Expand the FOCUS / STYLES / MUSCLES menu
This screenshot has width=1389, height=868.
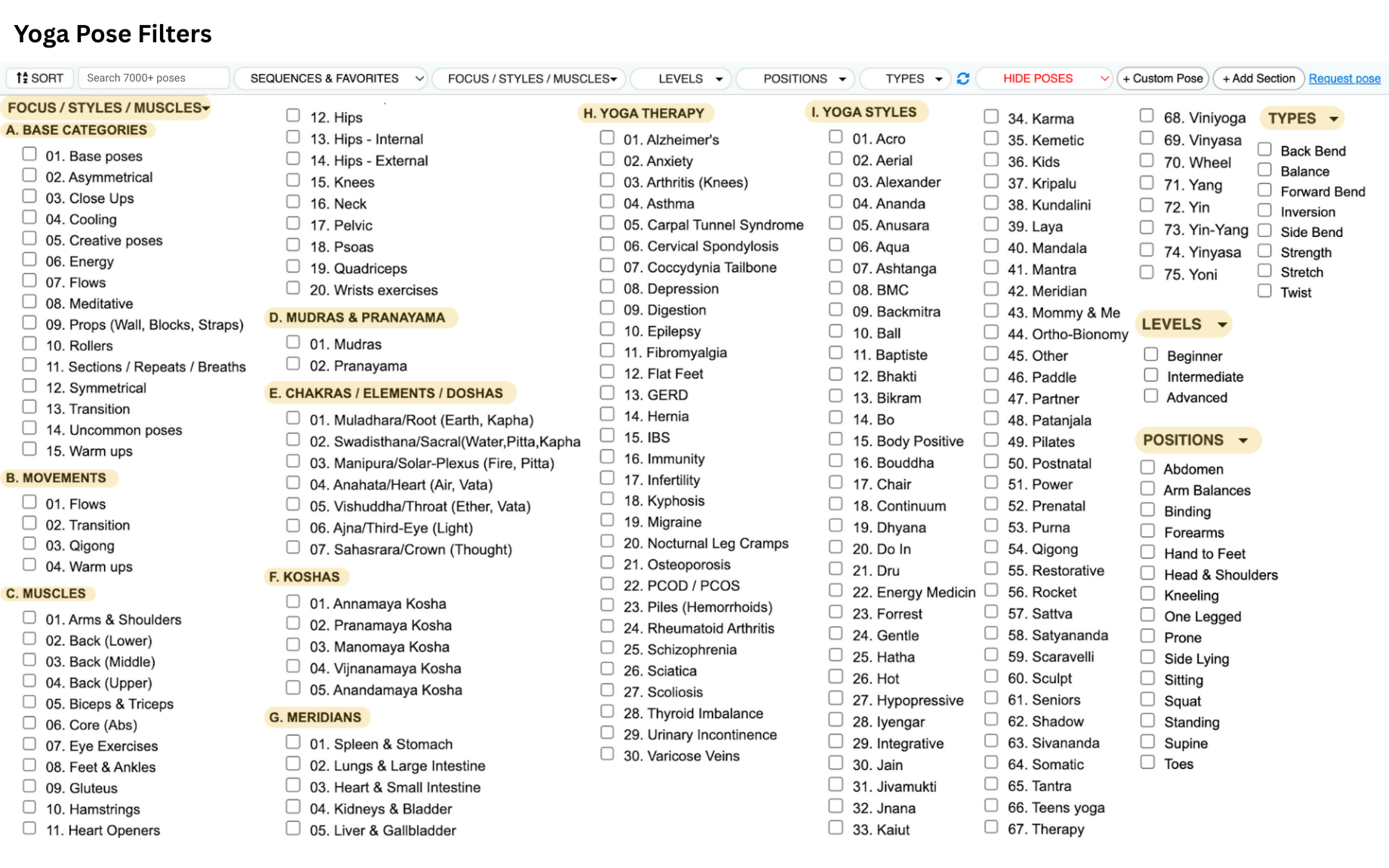tap(528, 78)
